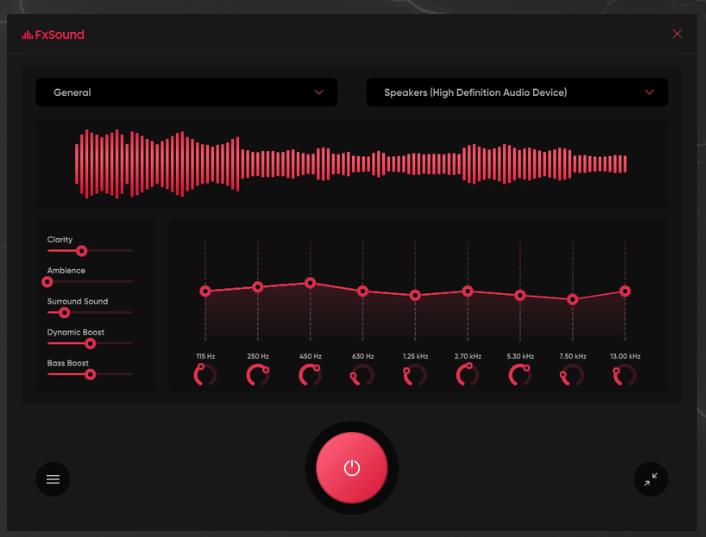Adjust the Clarity slider handle

click(x=81, y=251)
